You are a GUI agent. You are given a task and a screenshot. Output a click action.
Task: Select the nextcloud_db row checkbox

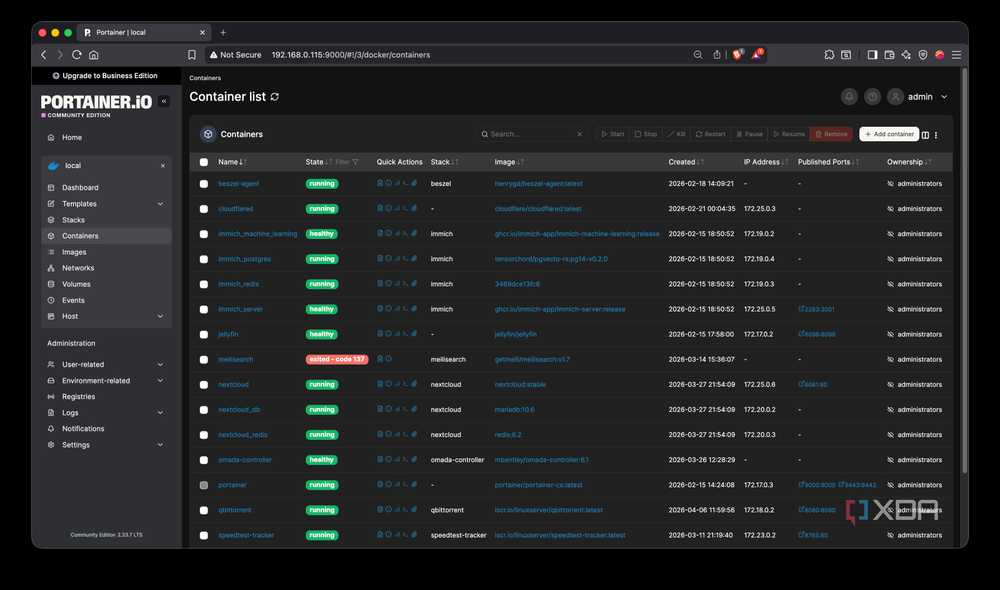[x=203, y=409]
